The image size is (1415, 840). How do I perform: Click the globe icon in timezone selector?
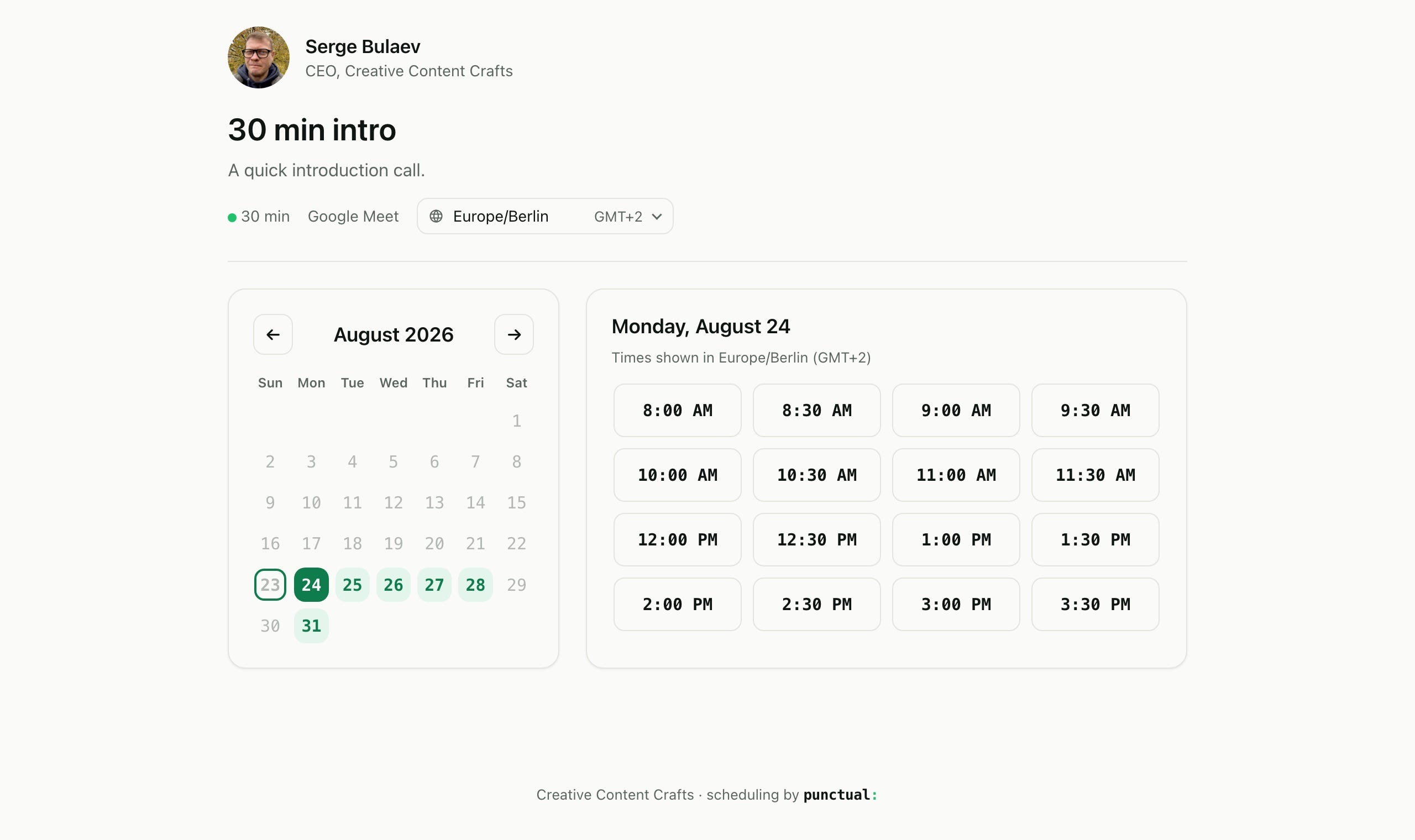pos(436,216)
